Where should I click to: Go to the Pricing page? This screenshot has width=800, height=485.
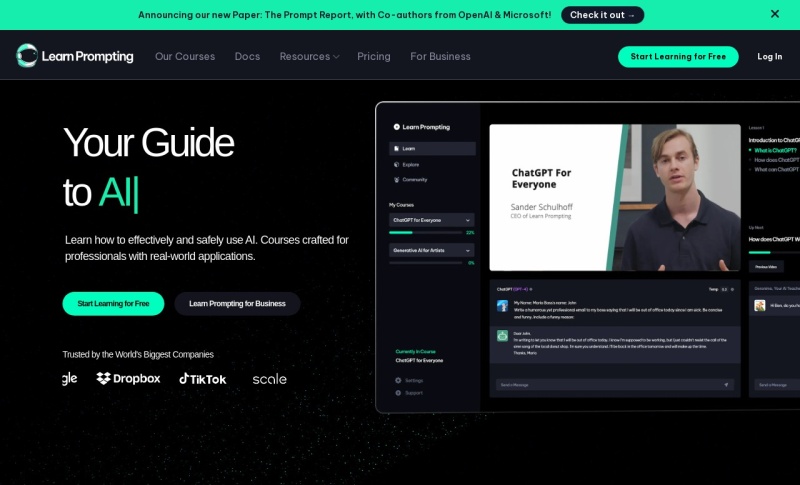click(x=373, y=57)
